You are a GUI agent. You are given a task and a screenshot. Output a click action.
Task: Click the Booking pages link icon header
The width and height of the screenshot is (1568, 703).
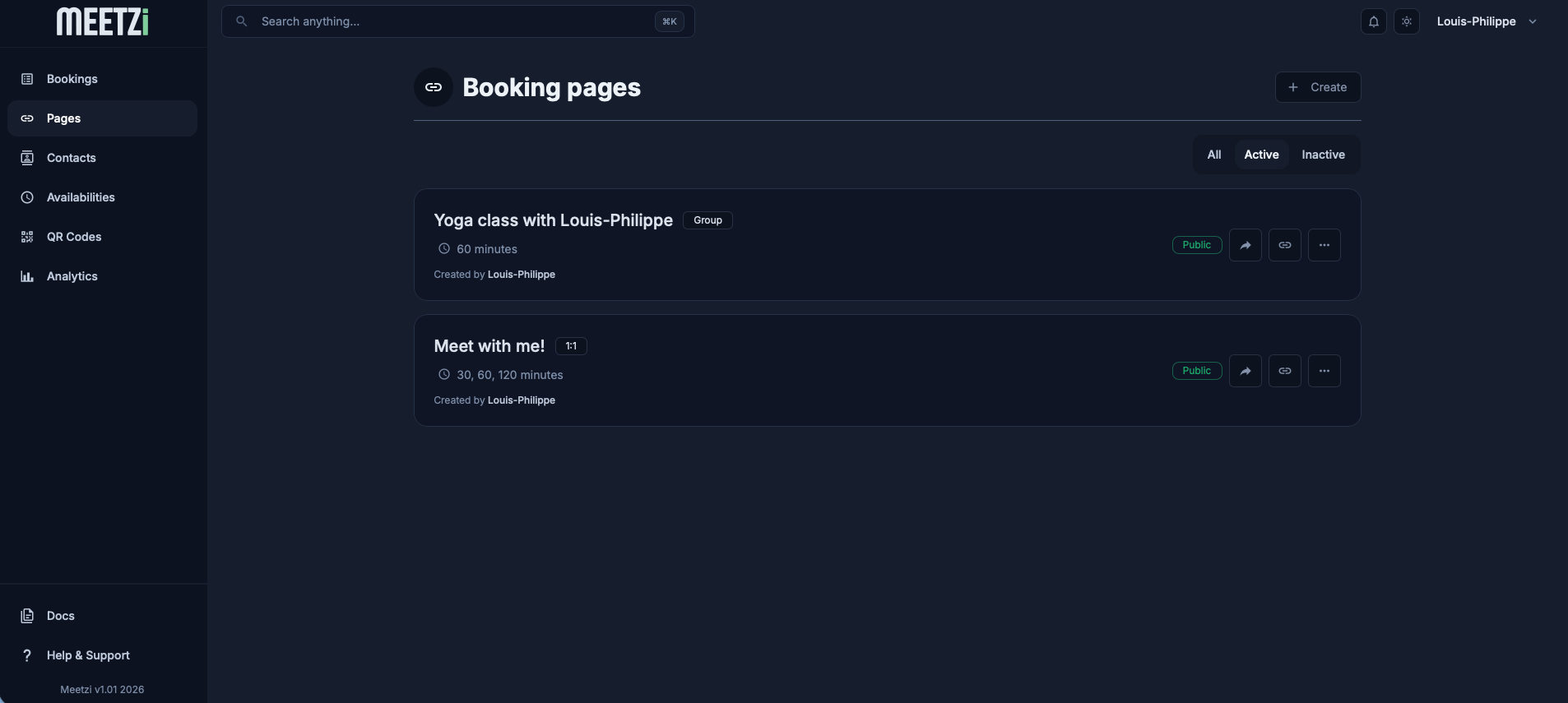pos(434,87)
